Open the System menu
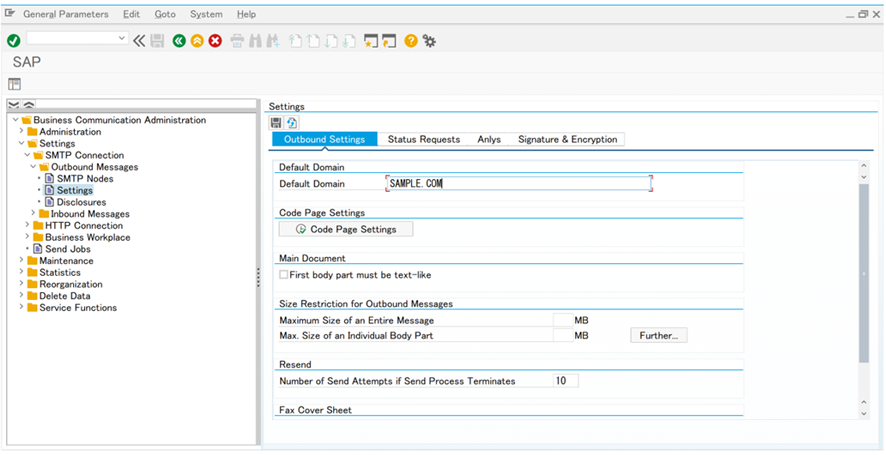The height and width of the screenshot is (455, 886). (x=206, y=14)
